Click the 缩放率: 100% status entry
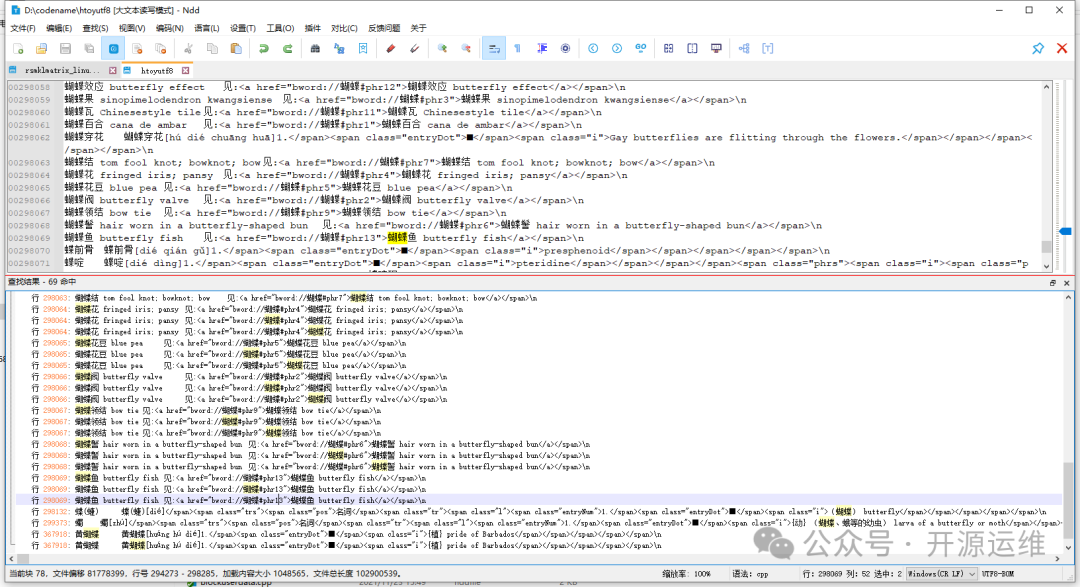The height and width of the screenshot is (587, 1080). [686, 574]
